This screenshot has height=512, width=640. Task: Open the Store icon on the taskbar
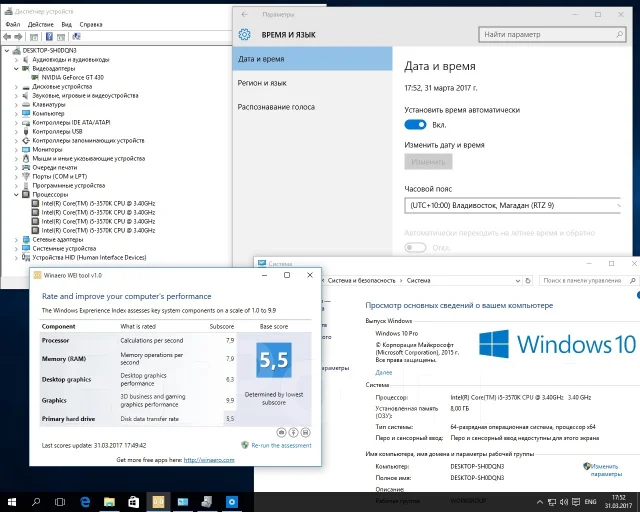[x=133, y=502]
